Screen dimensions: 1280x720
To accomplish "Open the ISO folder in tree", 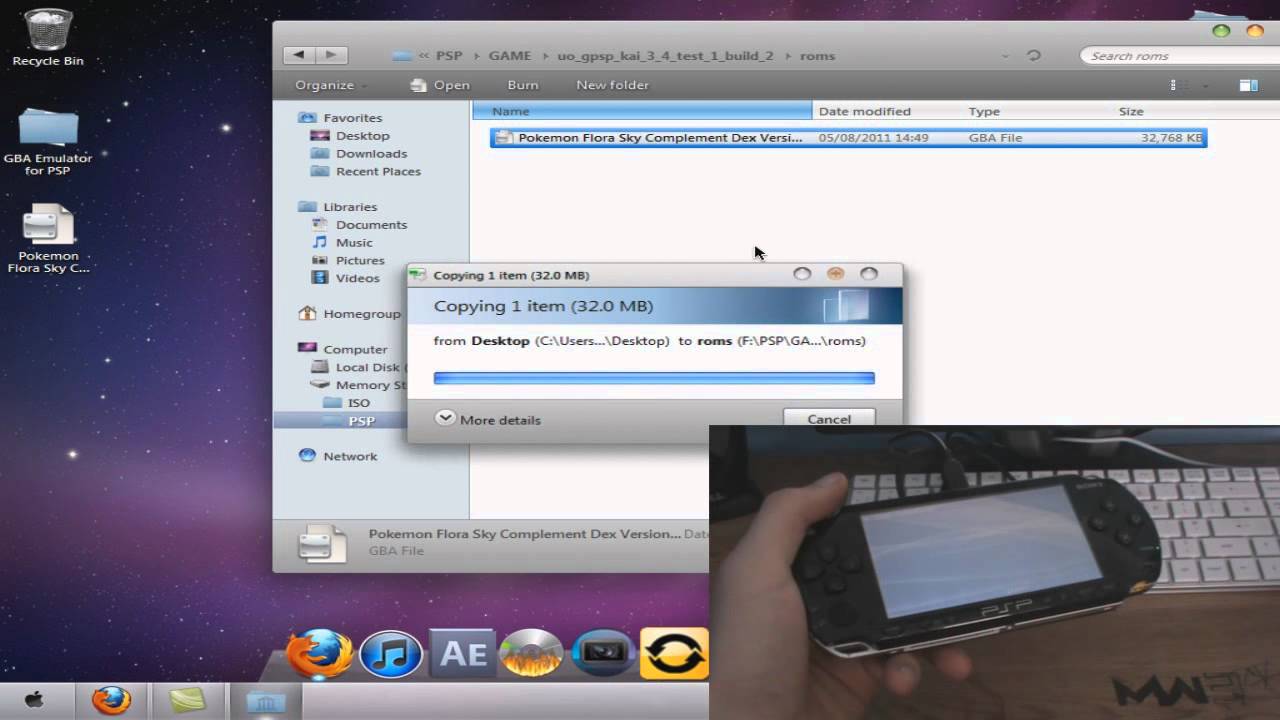I will (x=358, y=404).
